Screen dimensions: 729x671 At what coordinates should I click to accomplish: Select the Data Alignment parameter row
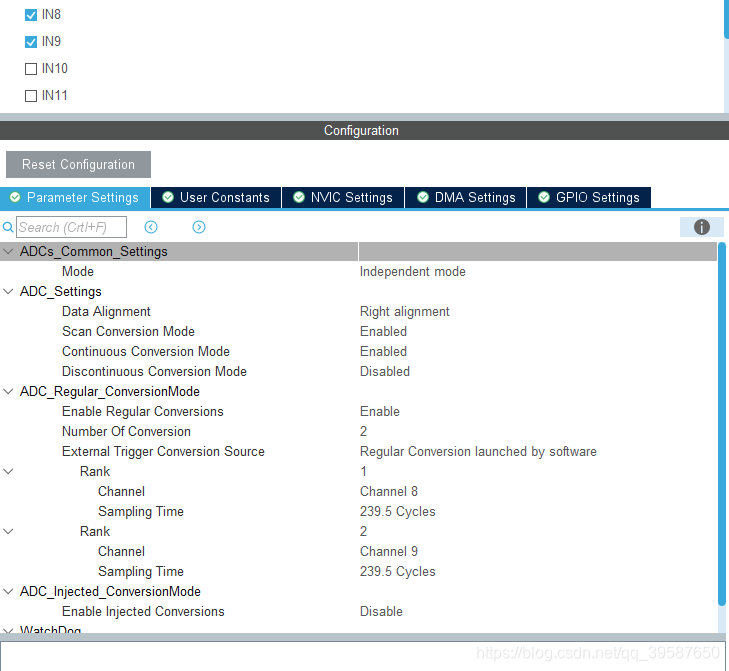(358, 312)
